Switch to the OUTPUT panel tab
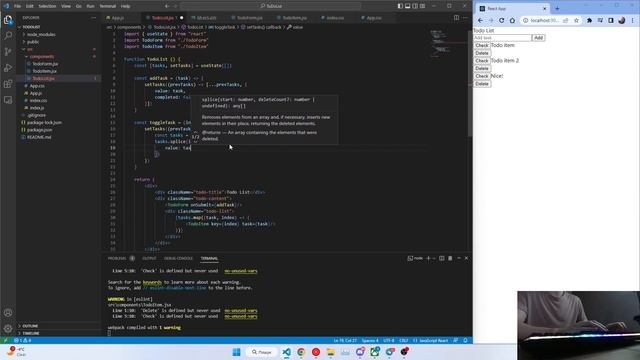This screenshot has width=640, height=360. [x=149, y=258]
